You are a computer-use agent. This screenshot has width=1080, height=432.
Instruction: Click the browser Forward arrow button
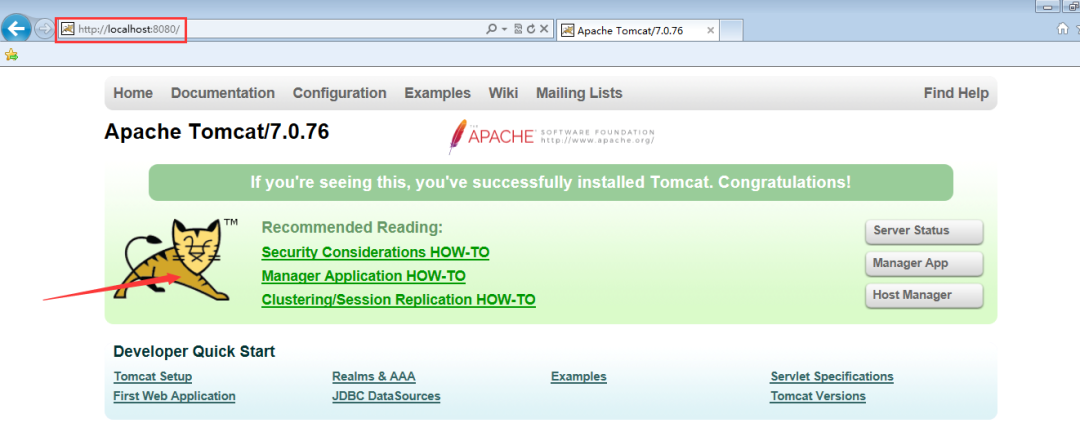tap(43, 29)
